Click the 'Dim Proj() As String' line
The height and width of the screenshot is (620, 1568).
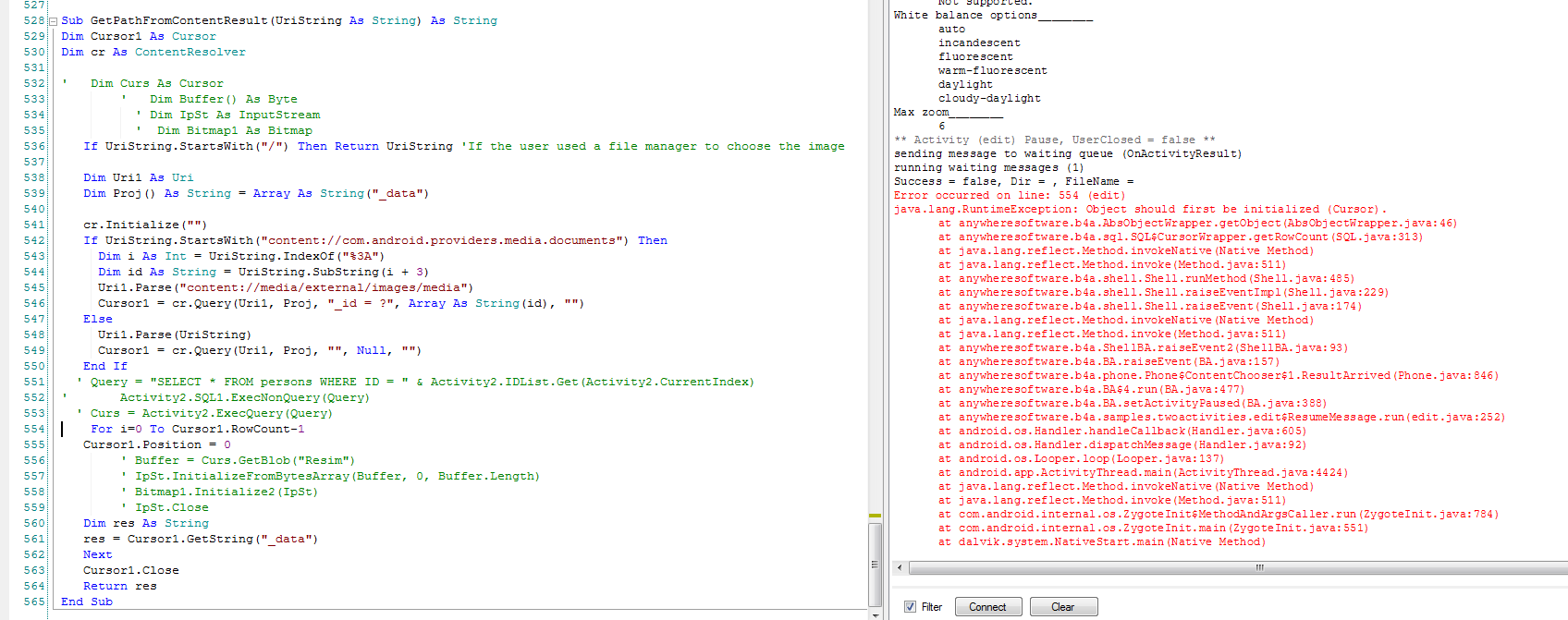256,193
